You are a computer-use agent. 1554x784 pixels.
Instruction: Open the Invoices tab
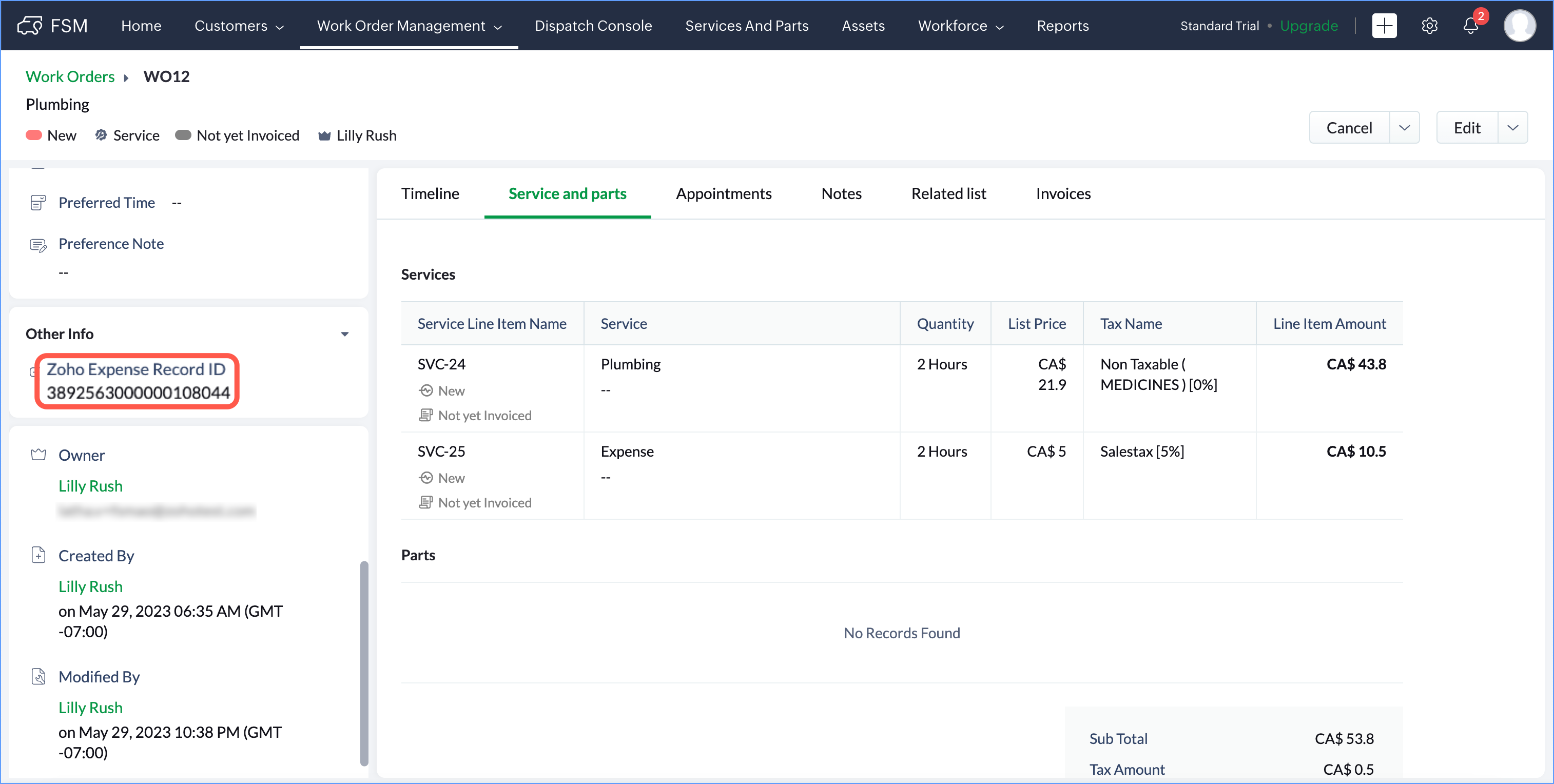[1063, 193]
